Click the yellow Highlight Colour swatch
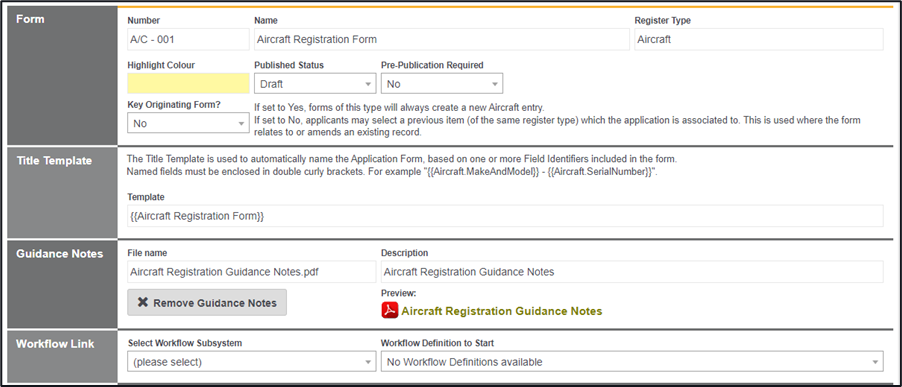 pos(188,84)
